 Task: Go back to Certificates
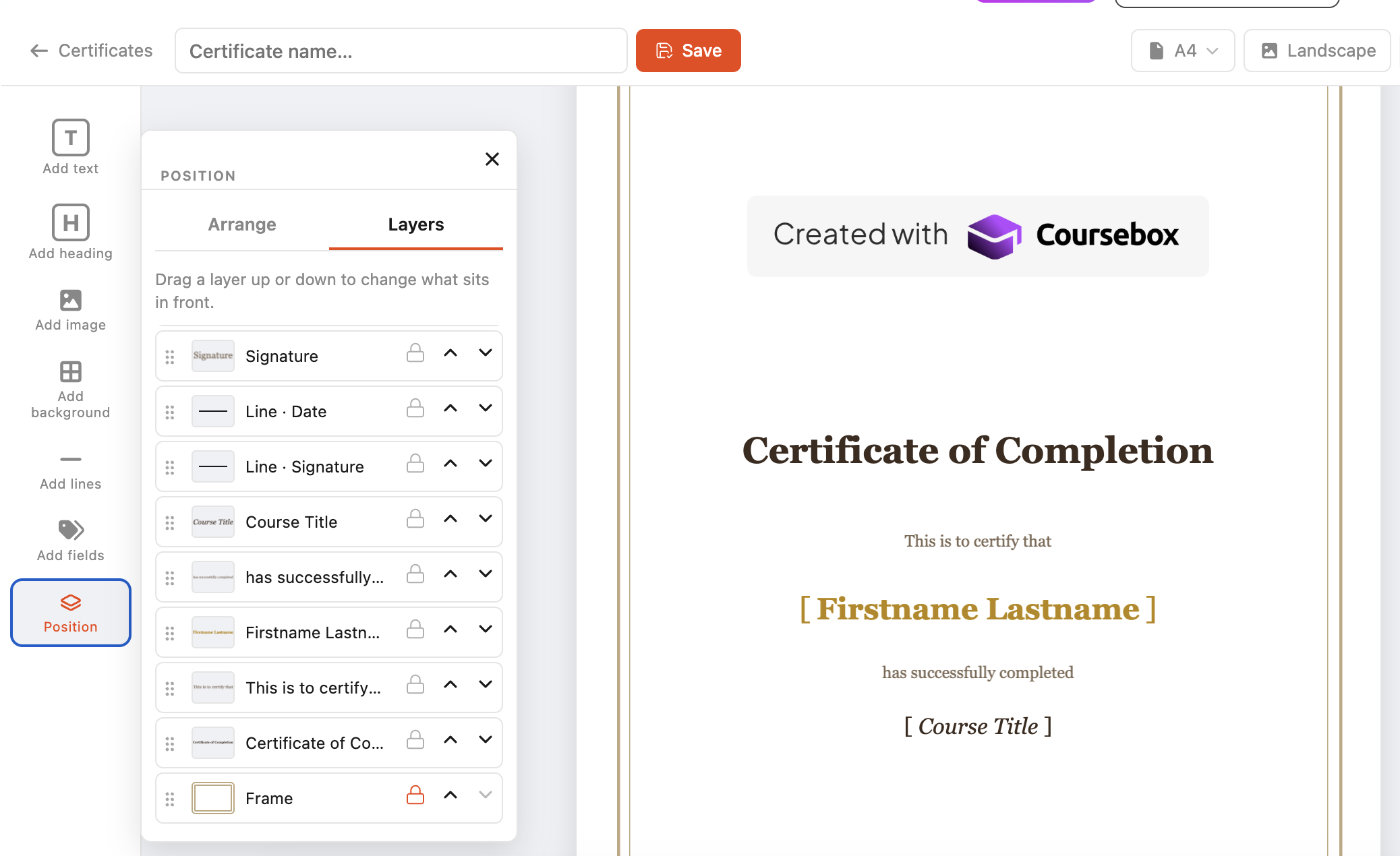92,51
